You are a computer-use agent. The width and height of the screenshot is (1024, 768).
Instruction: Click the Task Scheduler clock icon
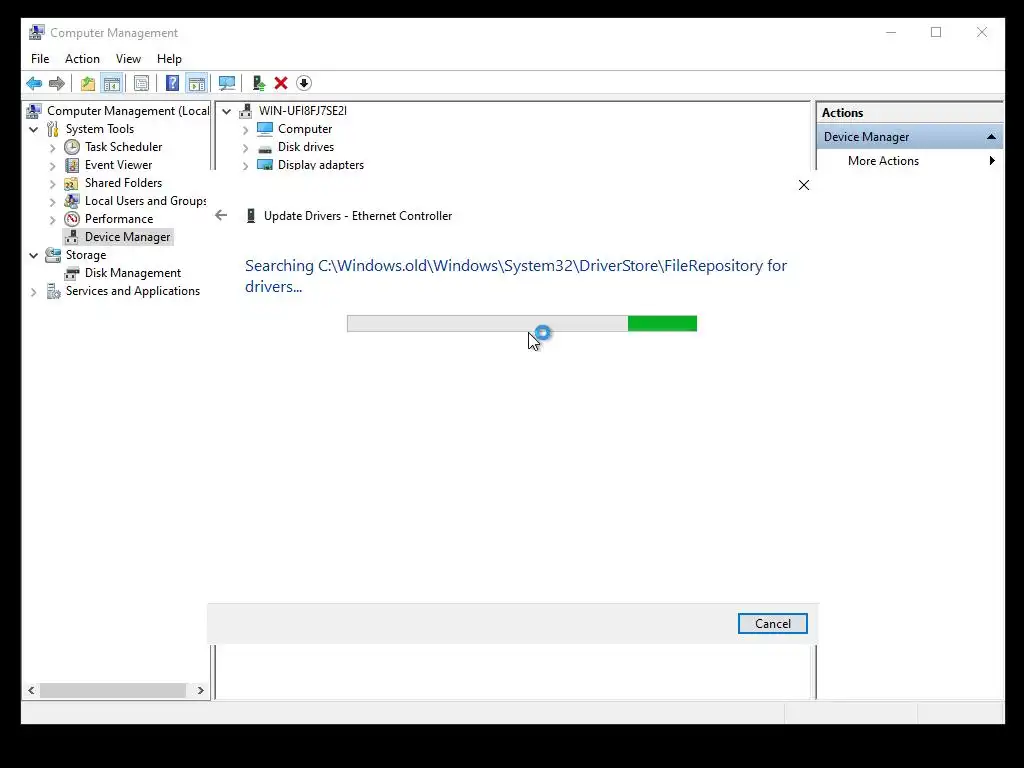coord(72,147)
